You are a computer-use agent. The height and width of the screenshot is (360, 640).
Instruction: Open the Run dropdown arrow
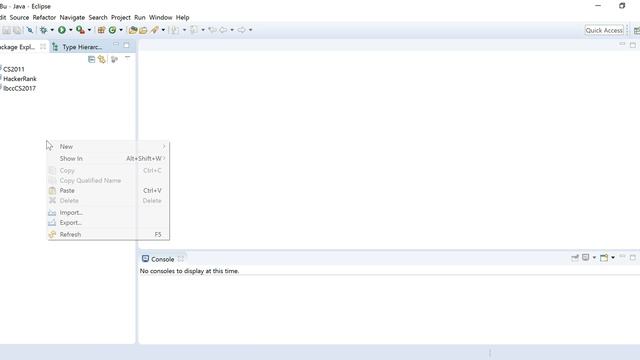click(71, 30)
